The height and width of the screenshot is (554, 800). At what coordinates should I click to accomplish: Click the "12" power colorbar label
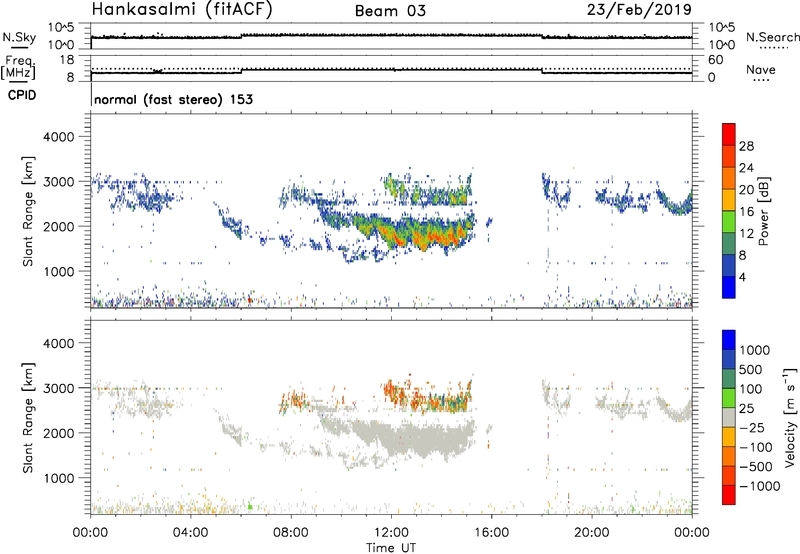coord(746,234)
